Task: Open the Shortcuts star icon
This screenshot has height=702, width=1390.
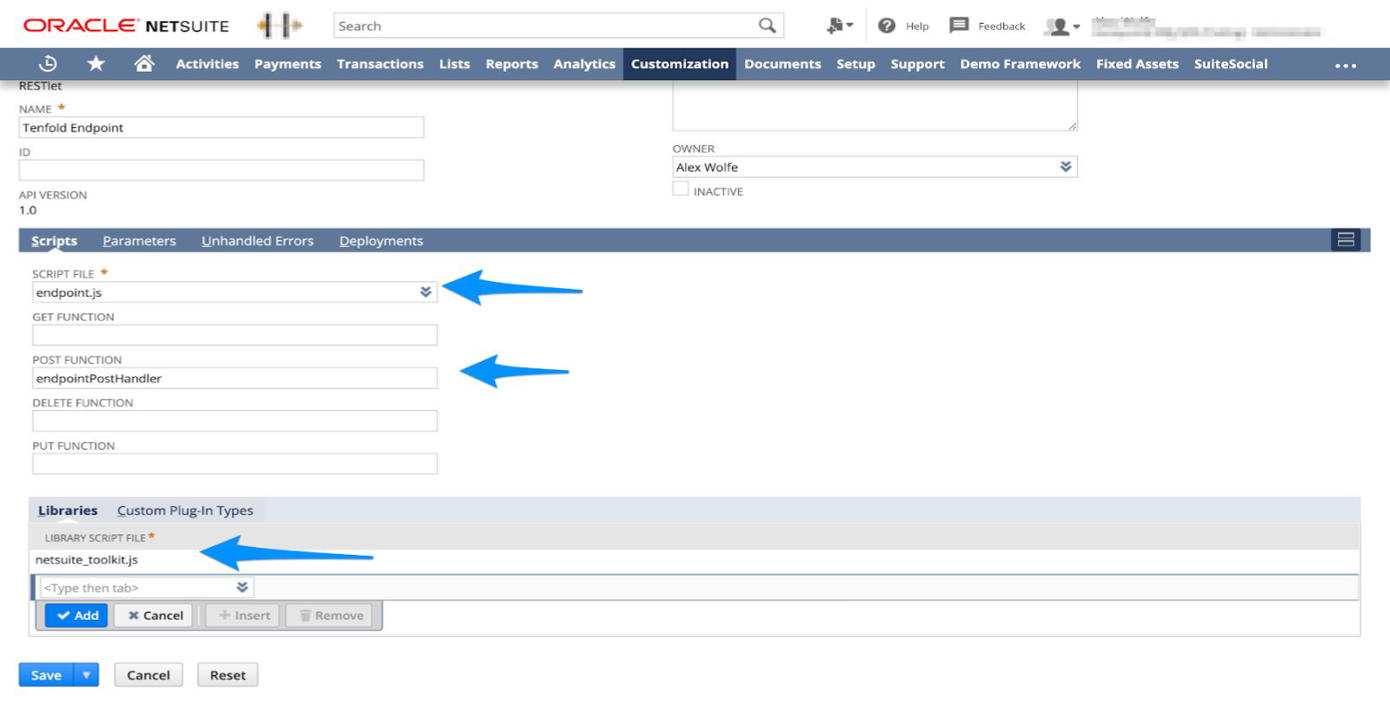Action: click(x=96, y=63)
